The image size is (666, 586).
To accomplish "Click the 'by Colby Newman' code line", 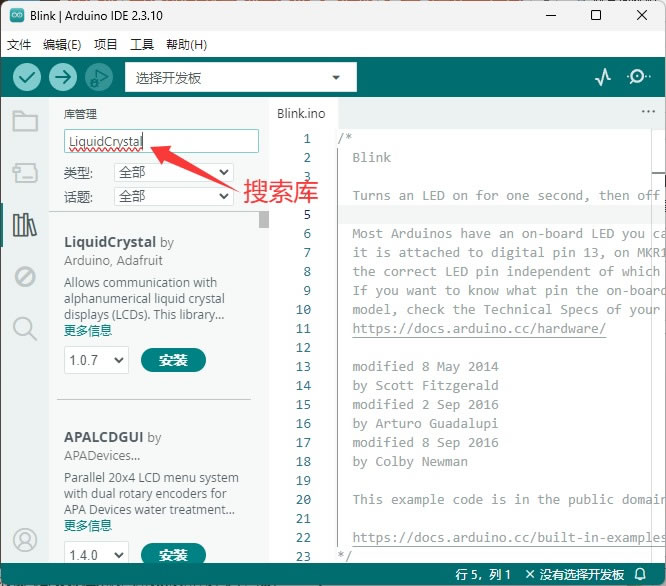I will (x=410, y=462).
